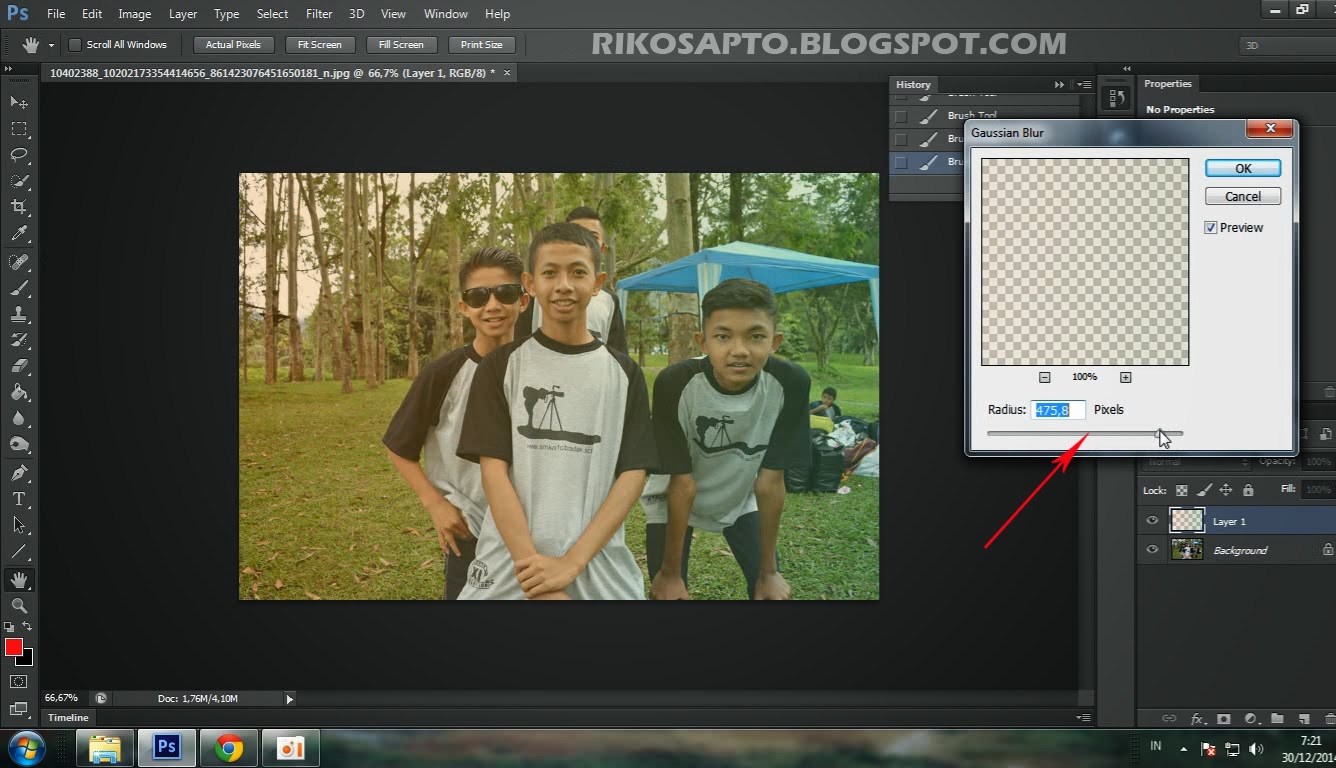Screen dimensions: 1336x768
Task: Add a layer style (fx)
Action: click(x=1197, y=718)
